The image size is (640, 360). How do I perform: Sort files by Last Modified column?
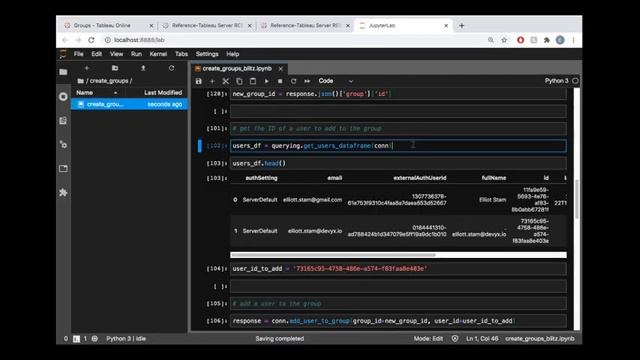pyautogui.click(x=163, y=93)
